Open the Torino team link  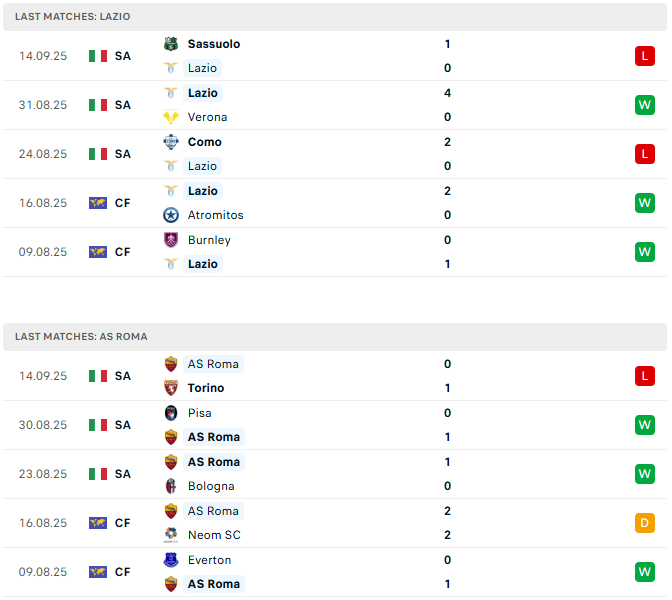[x=206, y=388]
